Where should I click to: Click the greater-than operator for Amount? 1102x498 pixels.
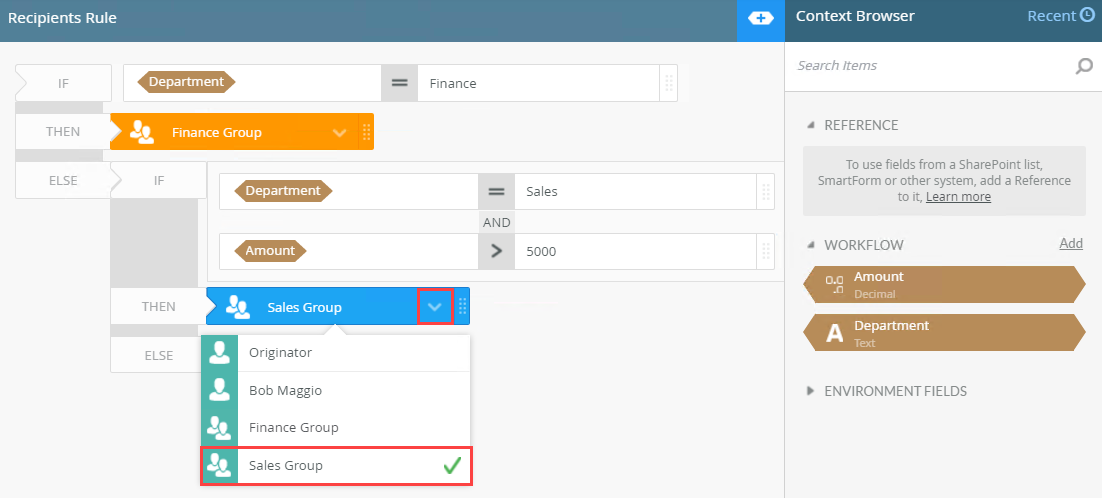(x=496, y=251)
